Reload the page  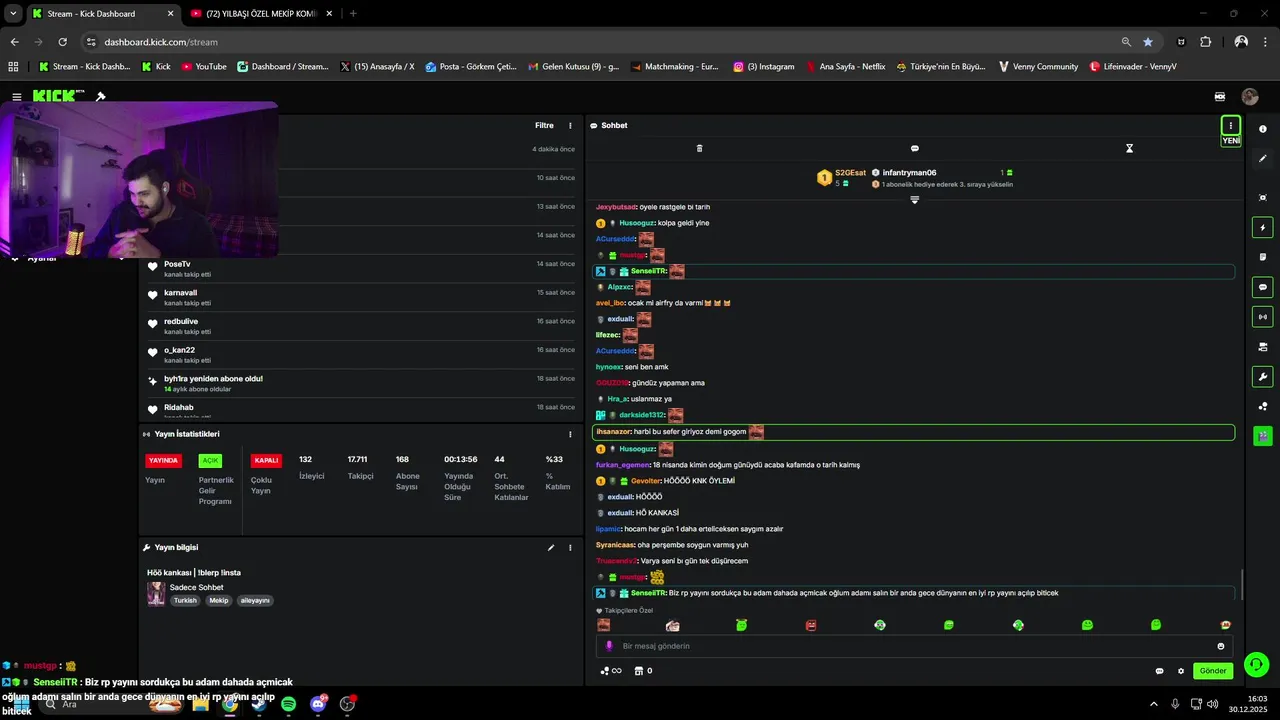63,42
